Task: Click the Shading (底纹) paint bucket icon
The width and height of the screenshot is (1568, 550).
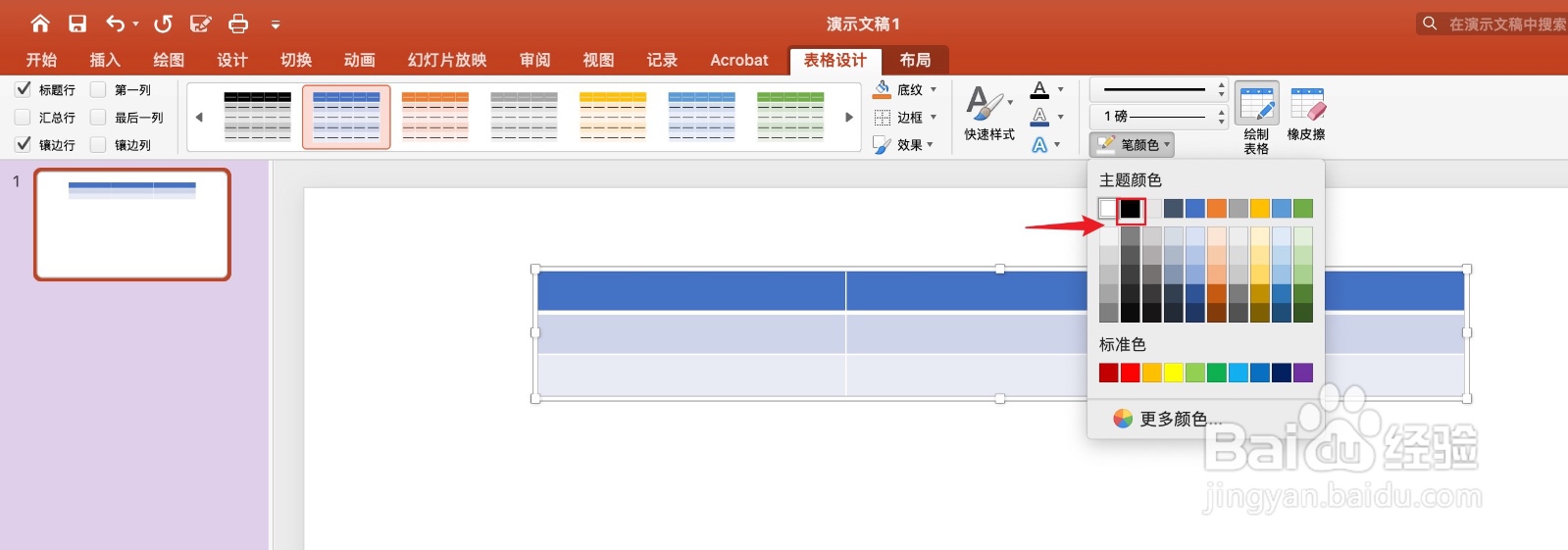Action: pos(882,89)
